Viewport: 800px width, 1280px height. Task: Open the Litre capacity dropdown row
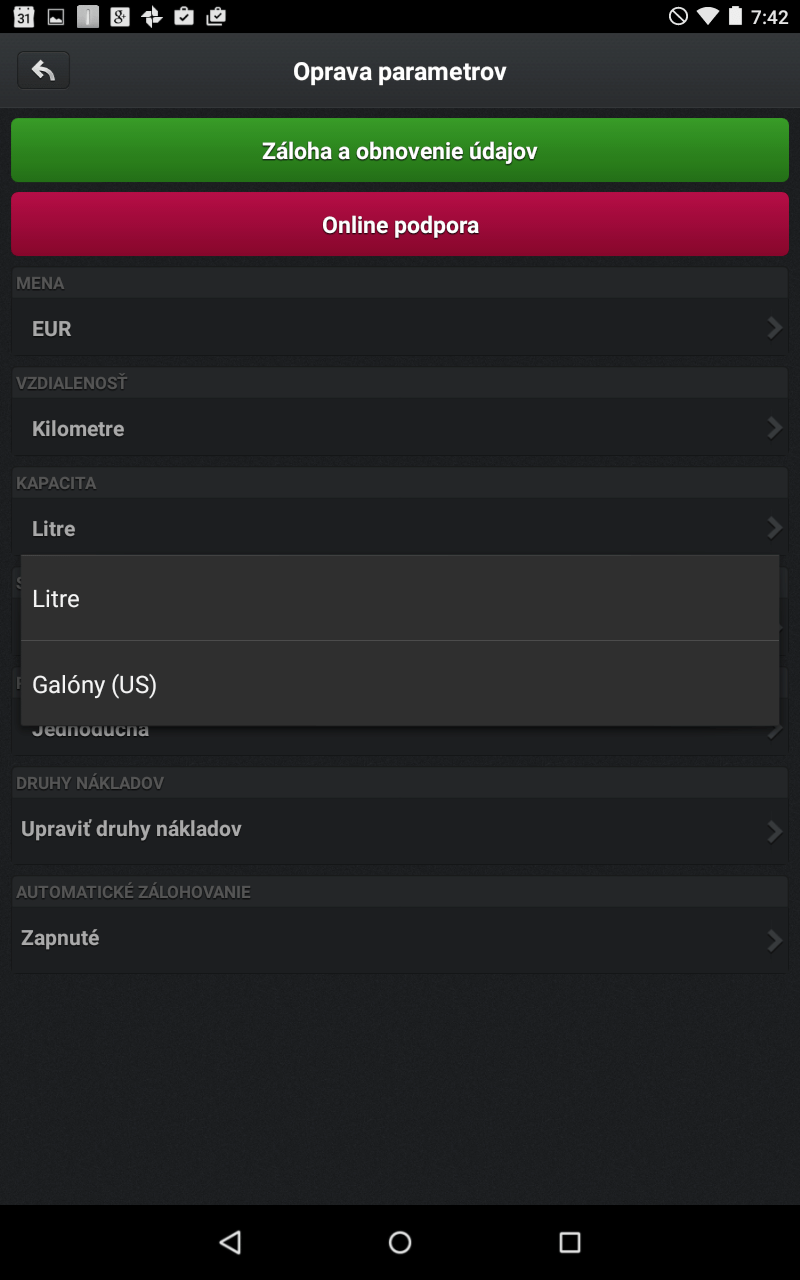point(400,527)
